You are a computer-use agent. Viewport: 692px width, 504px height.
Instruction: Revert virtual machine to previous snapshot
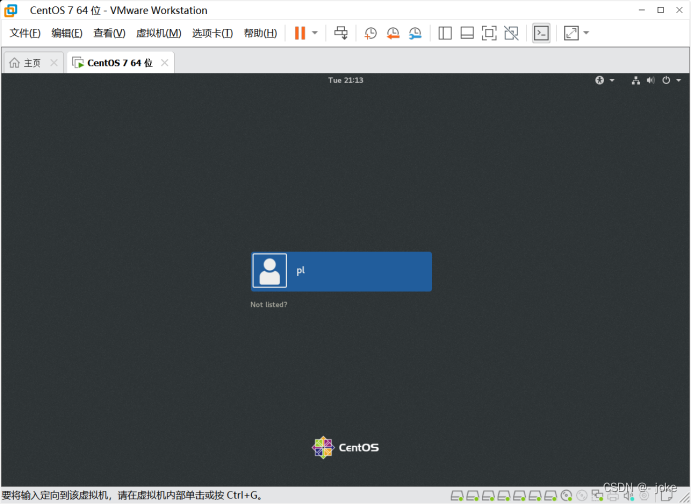pos(393,33)
